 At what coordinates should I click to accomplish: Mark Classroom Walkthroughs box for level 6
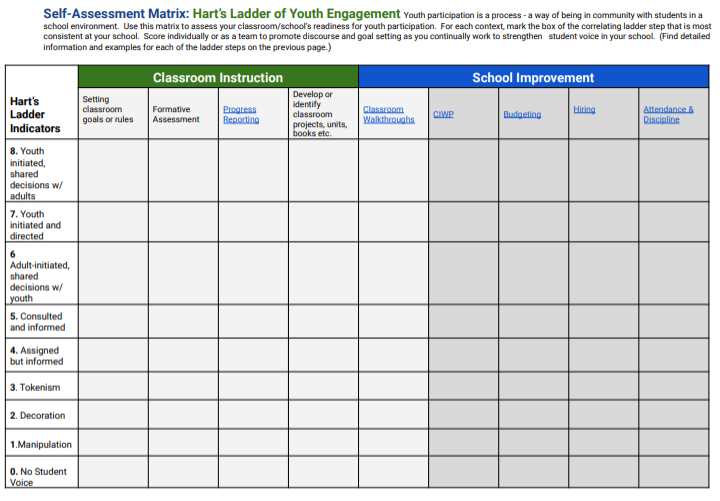click(x=394, y=273)
